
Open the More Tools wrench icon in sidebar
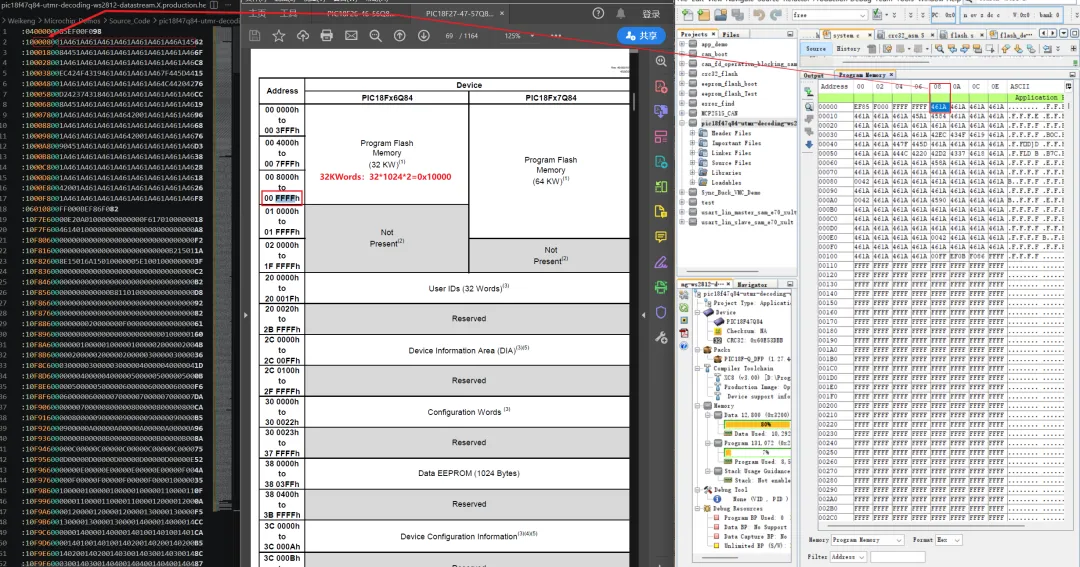click(661, 338)
